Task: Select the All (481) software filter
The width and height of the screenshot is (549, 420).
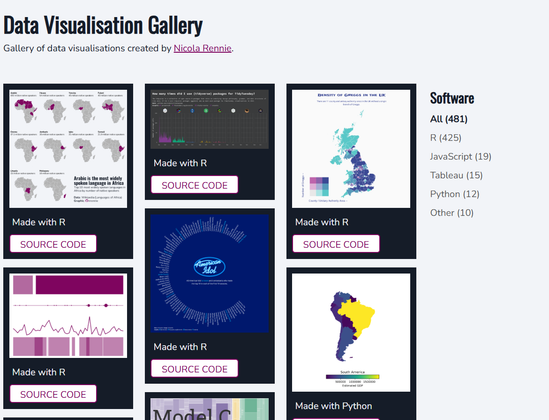Action: click(x=449, y=119)
